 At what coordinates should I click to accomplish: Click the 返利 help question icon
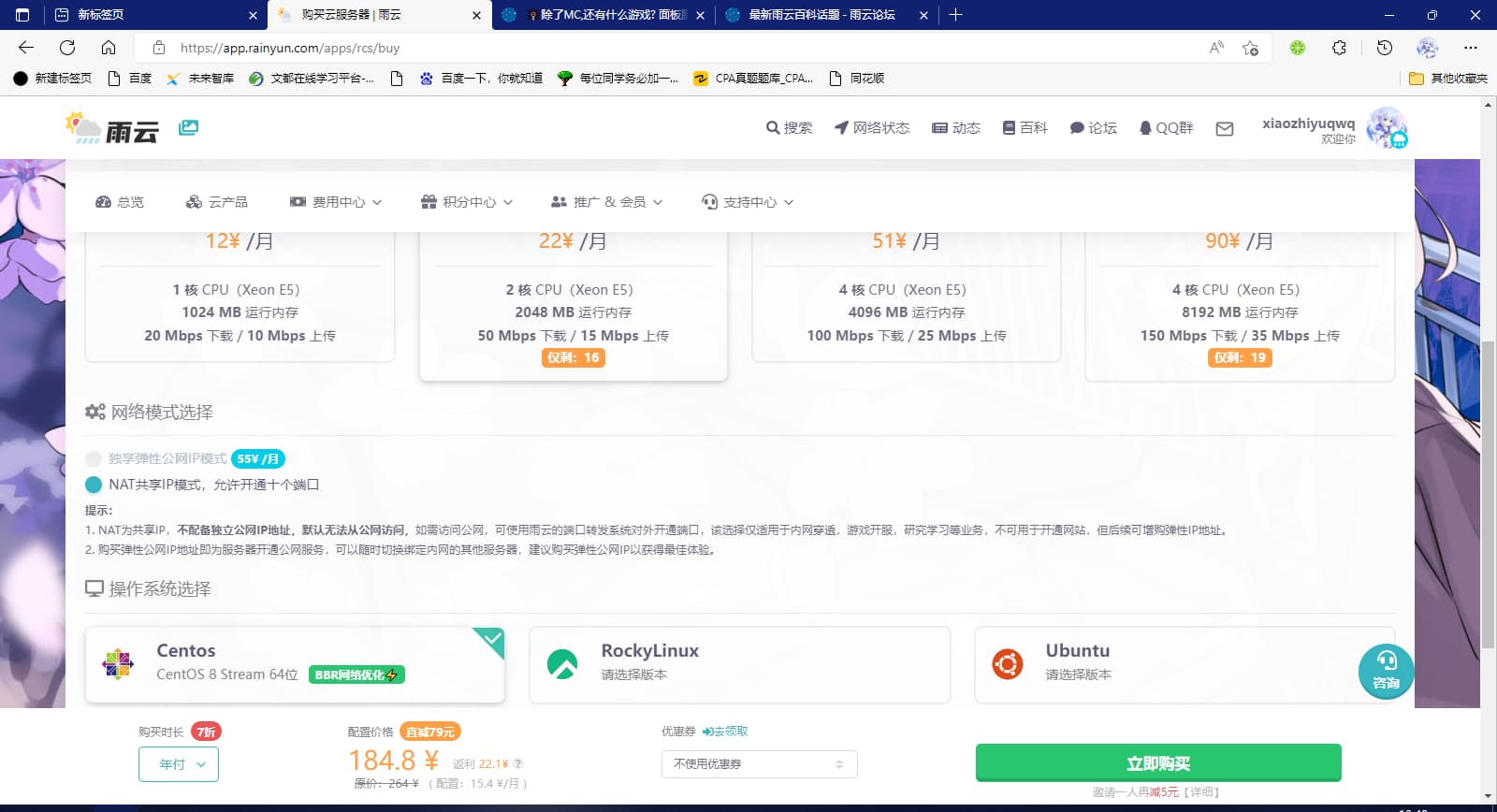point(517,764)
